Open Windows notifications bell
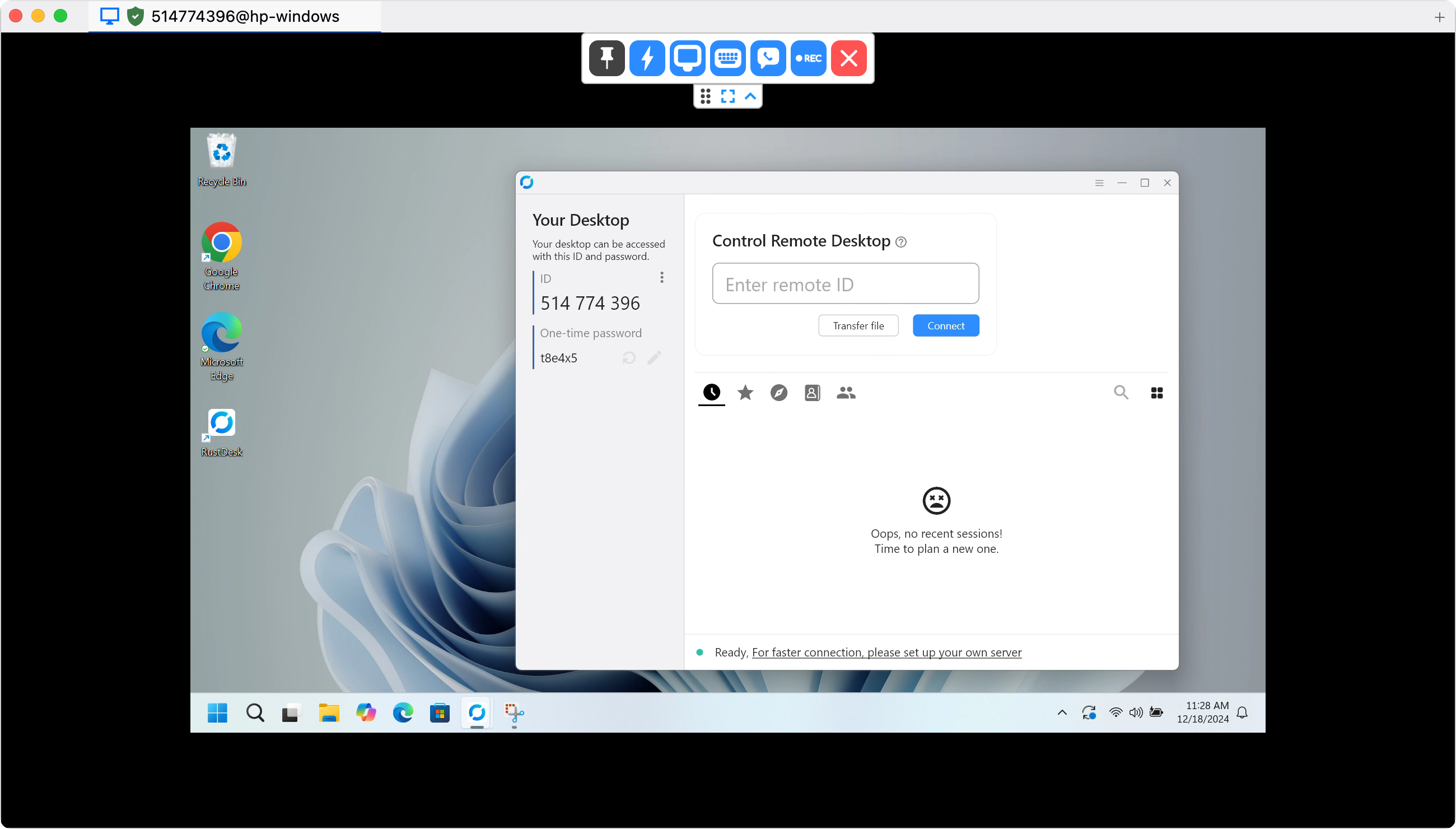Image resolution: width=1456 pixels, height=829 pixels. [x=1242, y=713]
